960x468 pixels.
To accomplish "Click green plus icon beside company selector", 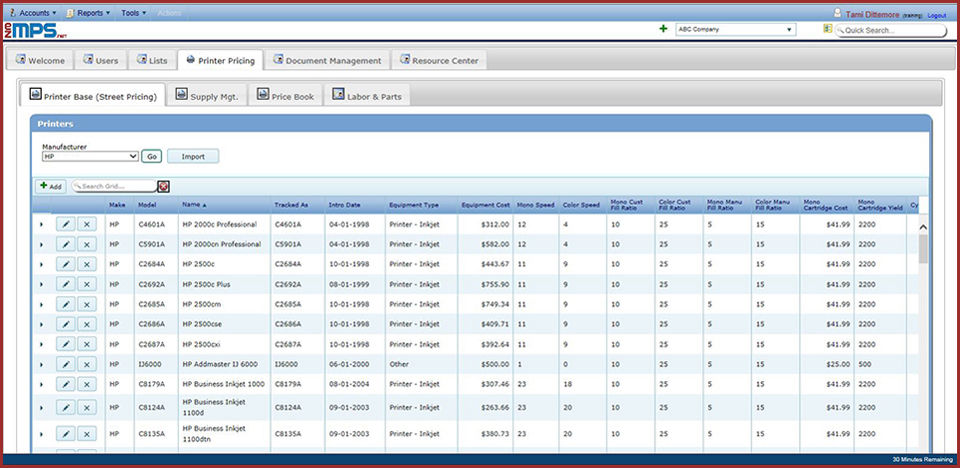I will tap(663, 29).
